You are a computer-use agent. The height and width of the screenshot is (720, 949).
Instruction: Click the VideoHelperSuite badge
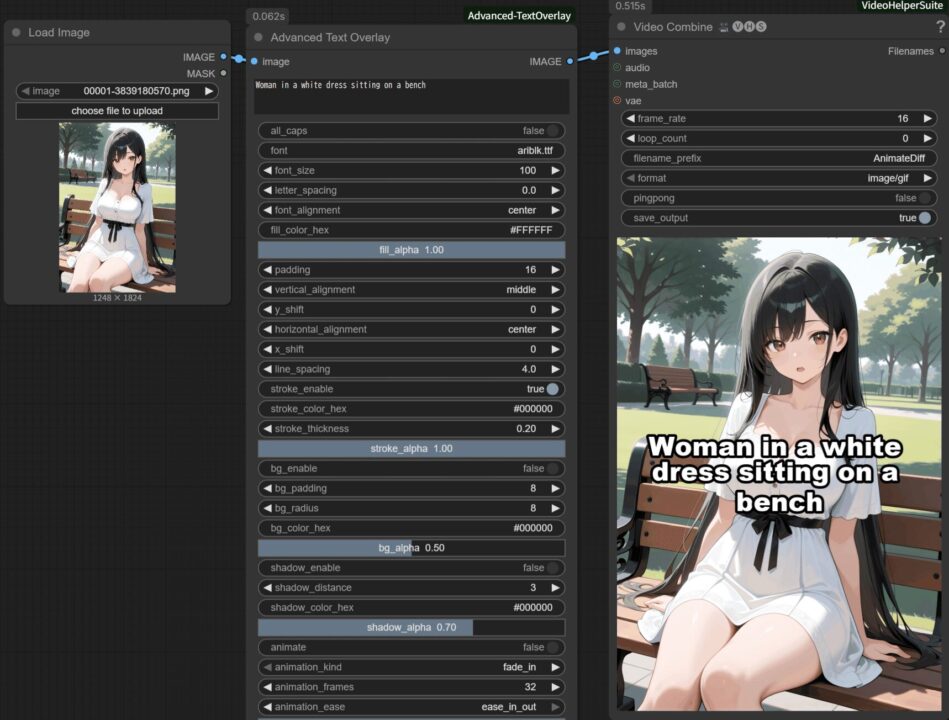click(902, 5)
